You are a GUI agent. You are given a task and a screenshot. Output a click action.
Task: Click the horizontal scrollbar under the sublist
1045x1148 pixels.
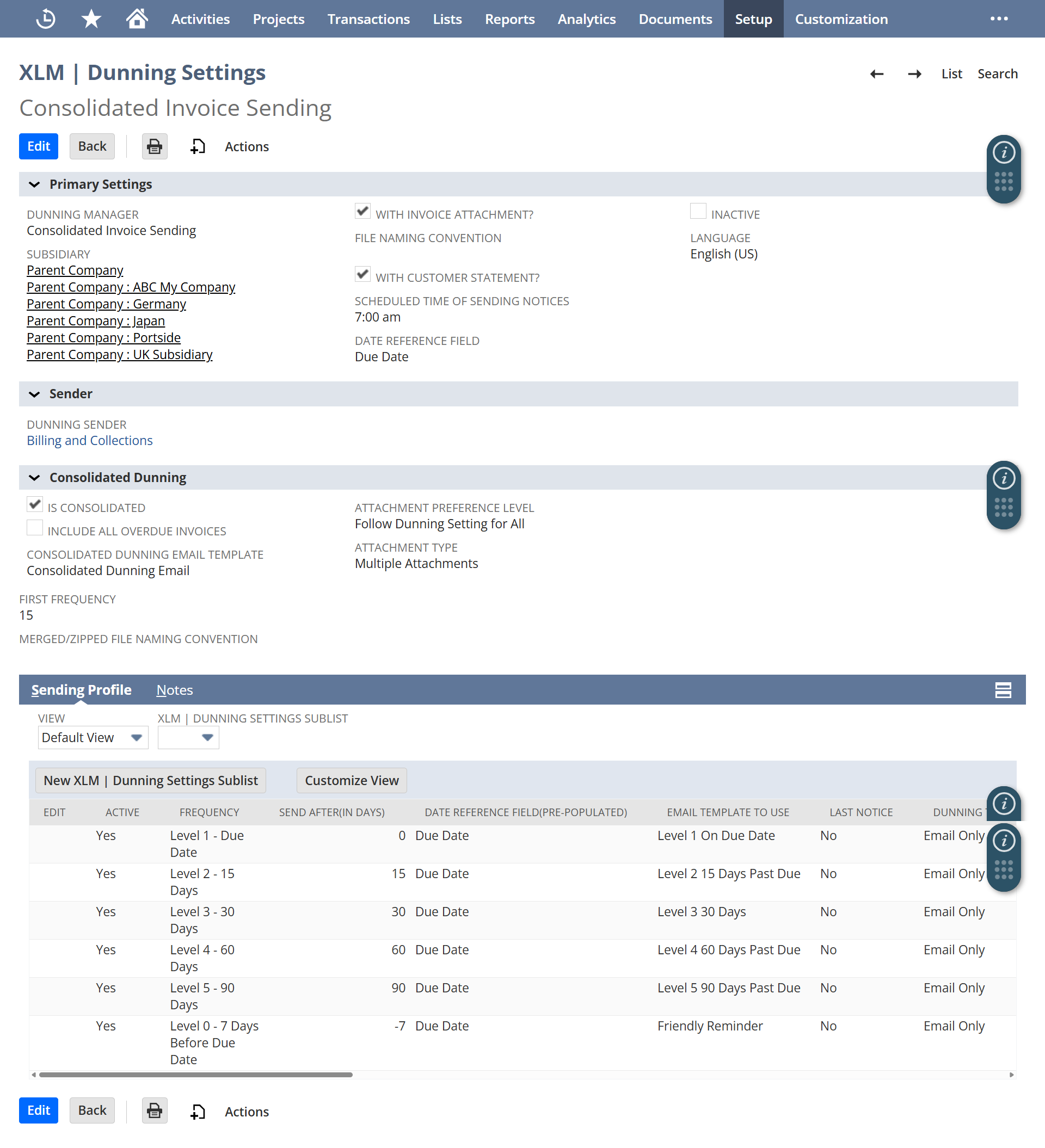(x=195, y=1075)
